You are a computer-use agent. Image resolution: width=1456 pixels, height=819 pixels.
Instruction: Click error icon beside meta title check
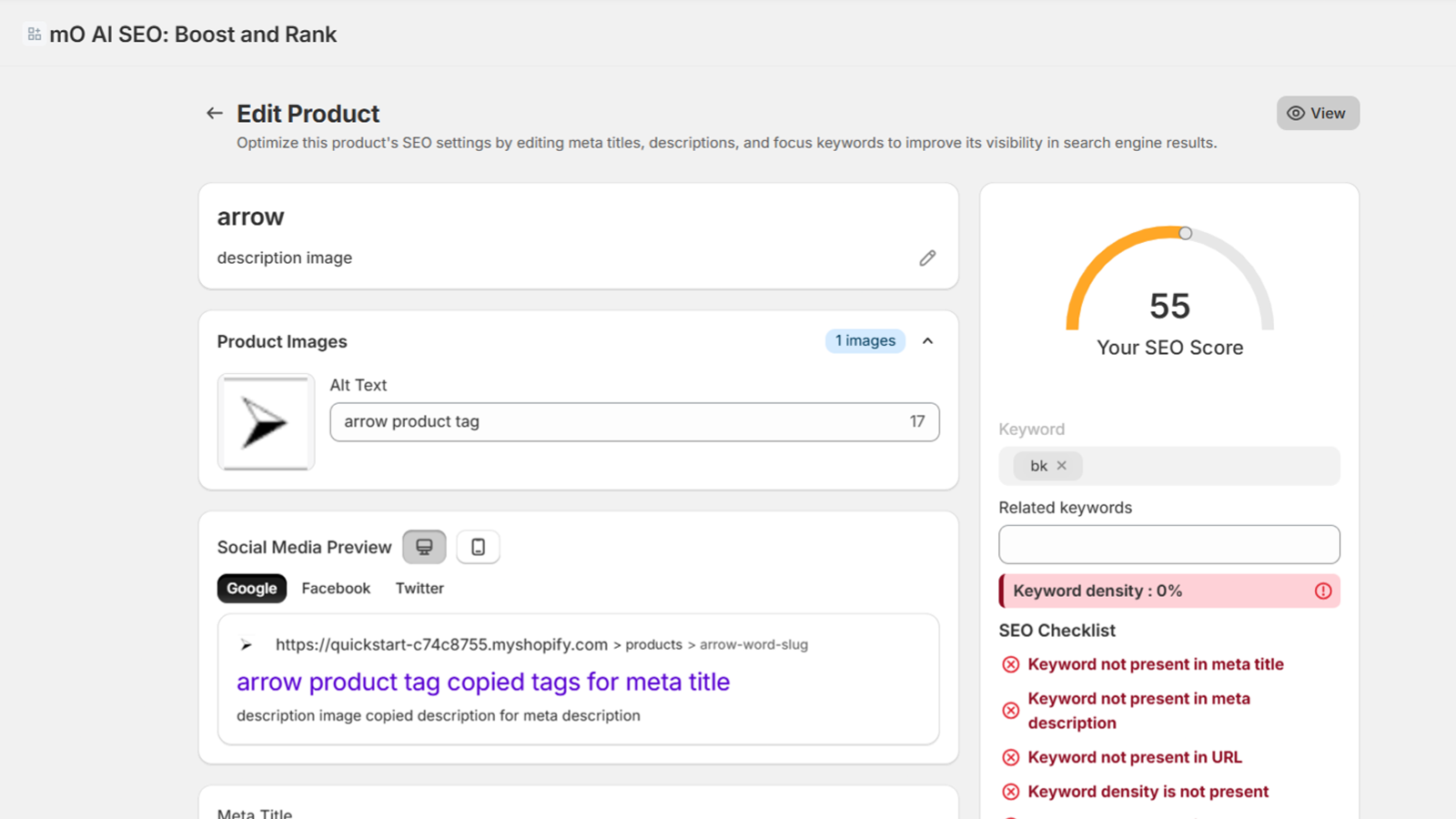[1010, 664]
